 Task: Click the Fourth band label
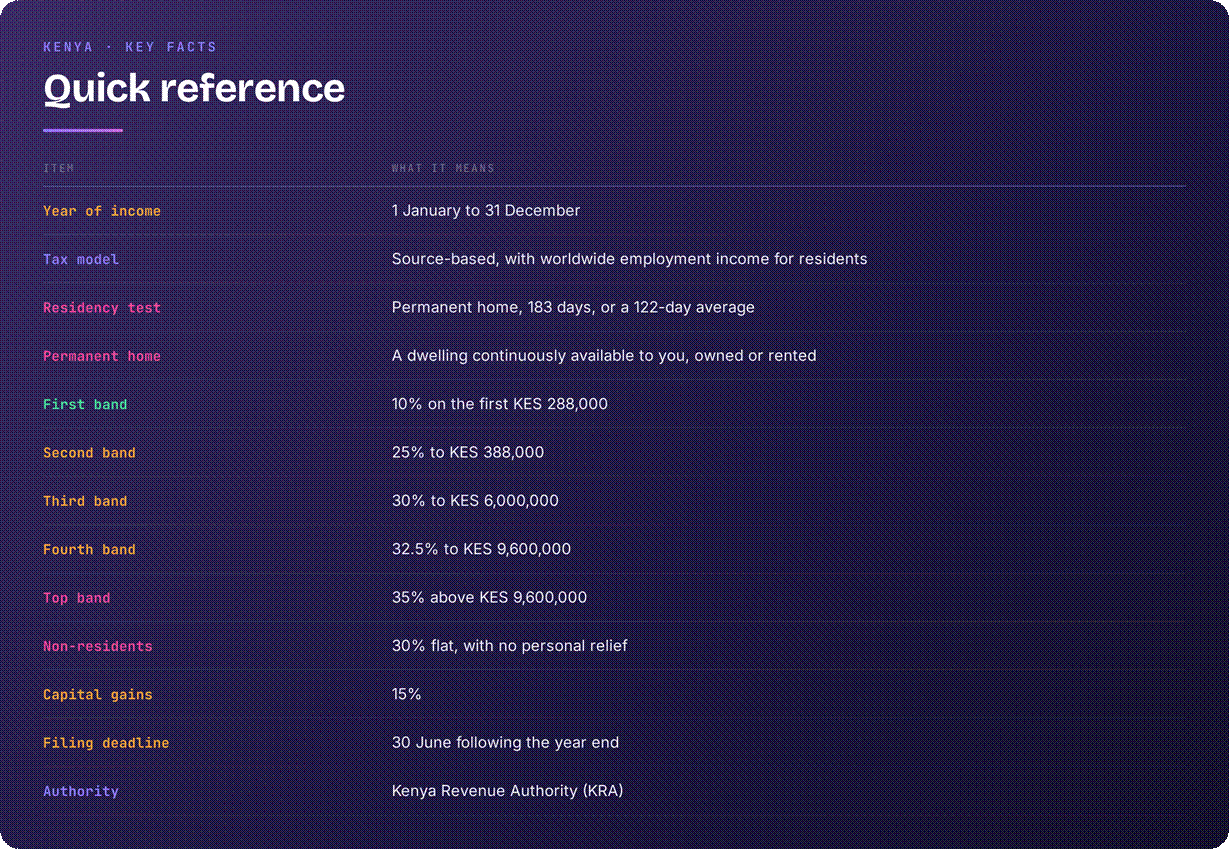(x=89, y=549)
